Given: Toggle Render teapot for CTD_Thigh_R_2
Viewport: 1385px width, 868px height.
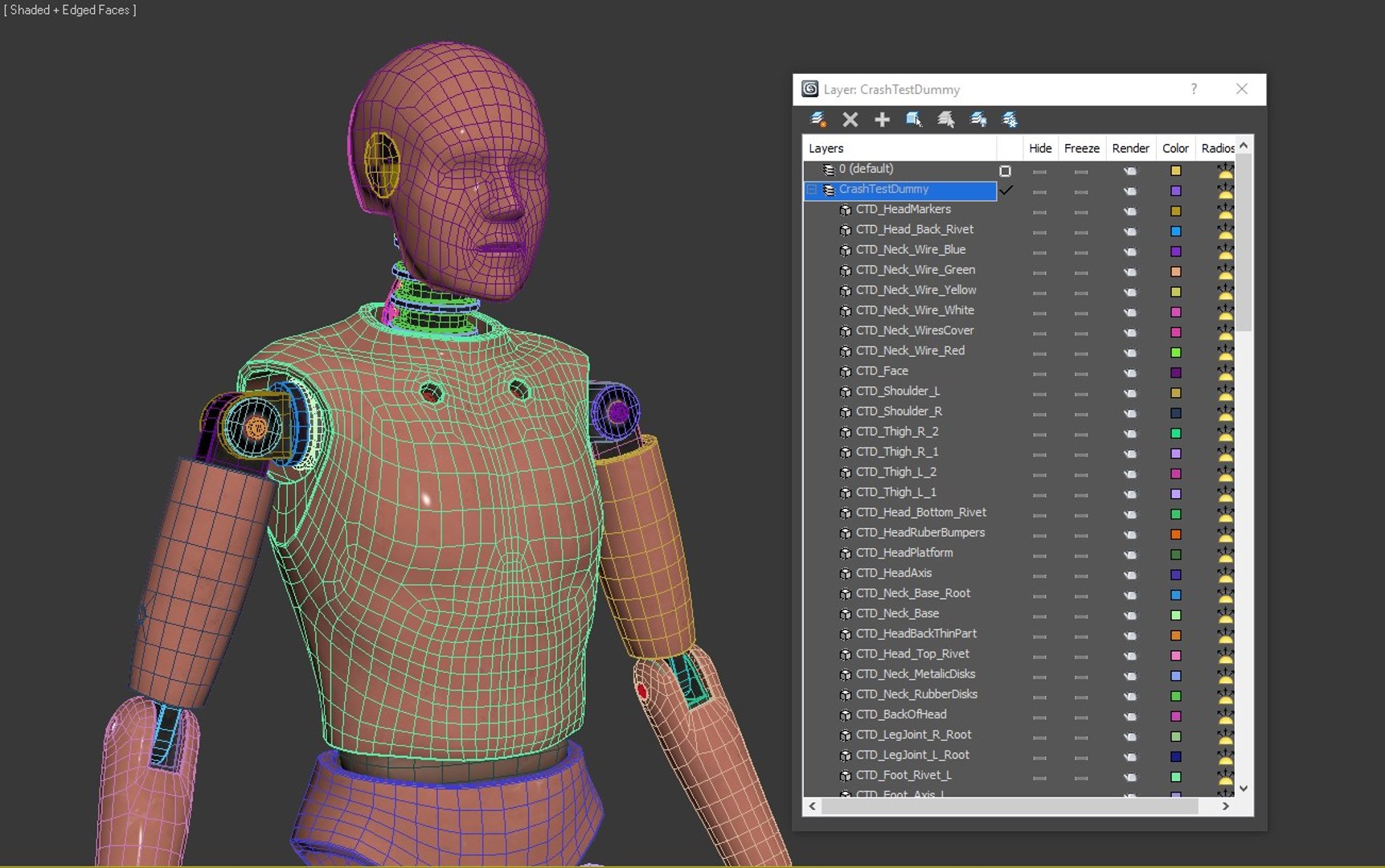Looking at the screenshot, I should 1130,433.
